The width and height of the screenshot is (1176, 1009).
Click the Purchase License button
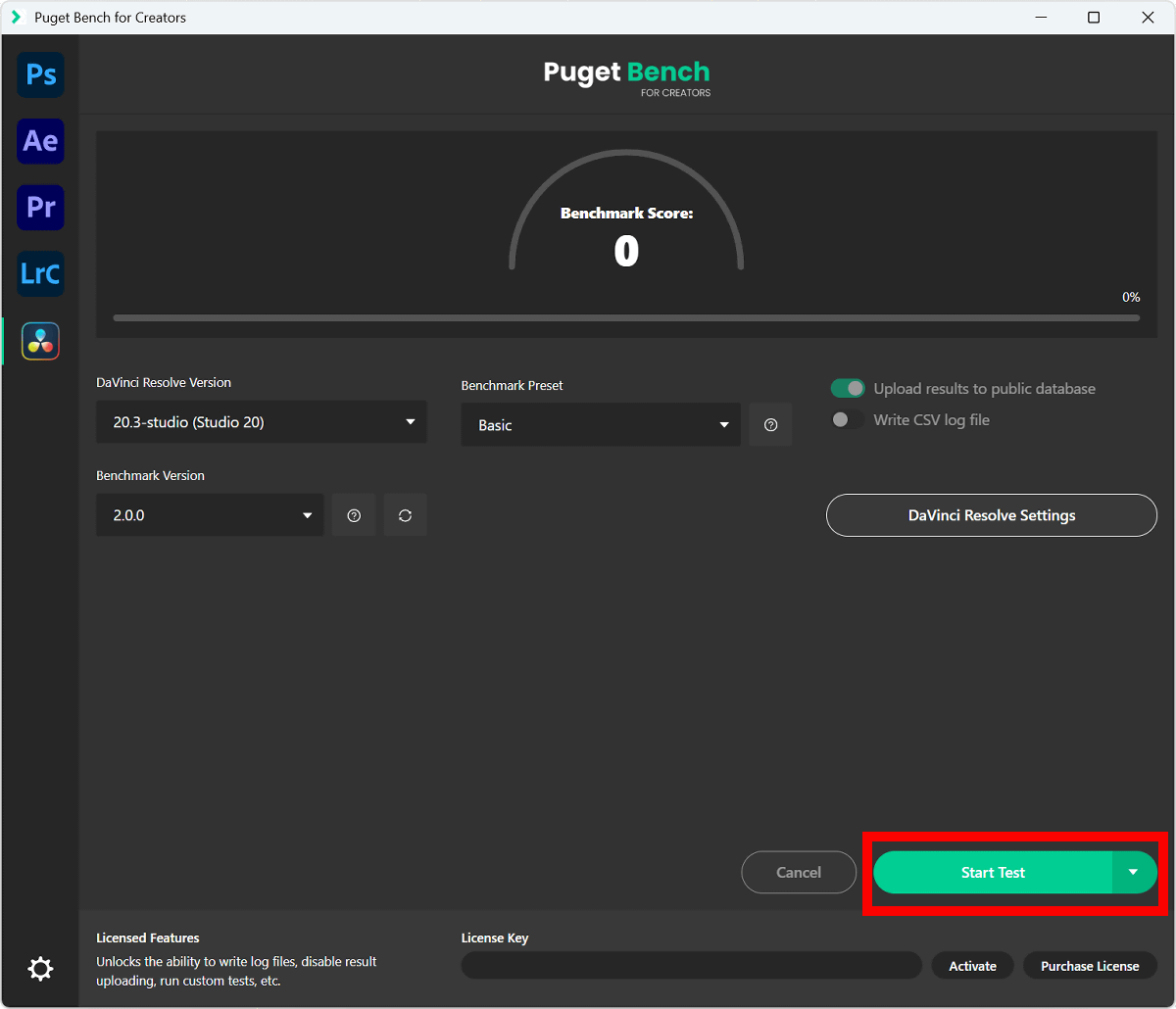point(1090,966)
